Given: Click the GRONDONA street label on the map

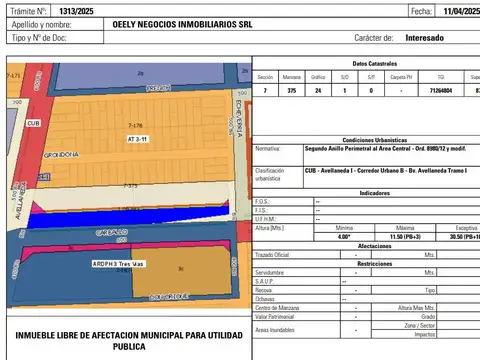Looking at the screenshot, I should click(x=61, y=155).
